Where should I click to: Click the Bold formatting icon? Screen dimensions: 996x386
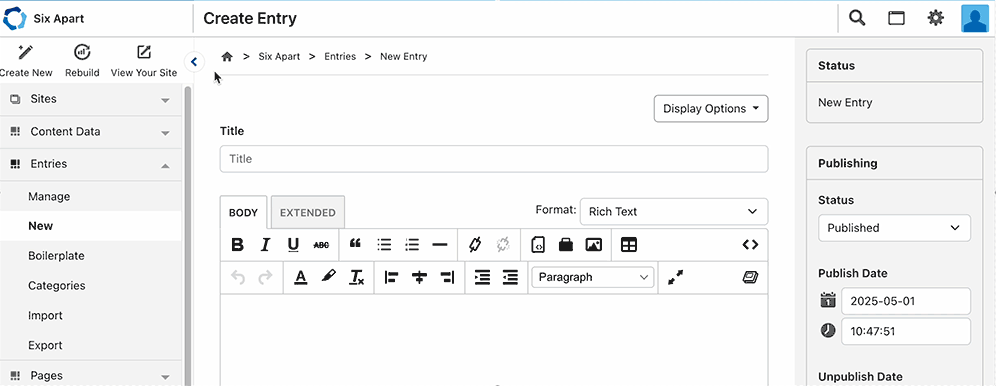[x=238, y=244]
